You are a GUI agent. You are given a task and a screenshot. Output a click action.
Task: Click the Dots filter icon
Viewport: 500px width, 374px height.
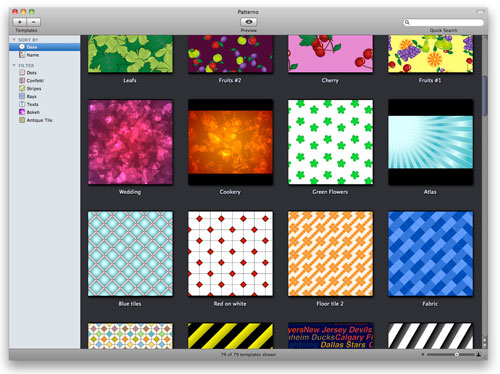22,72
